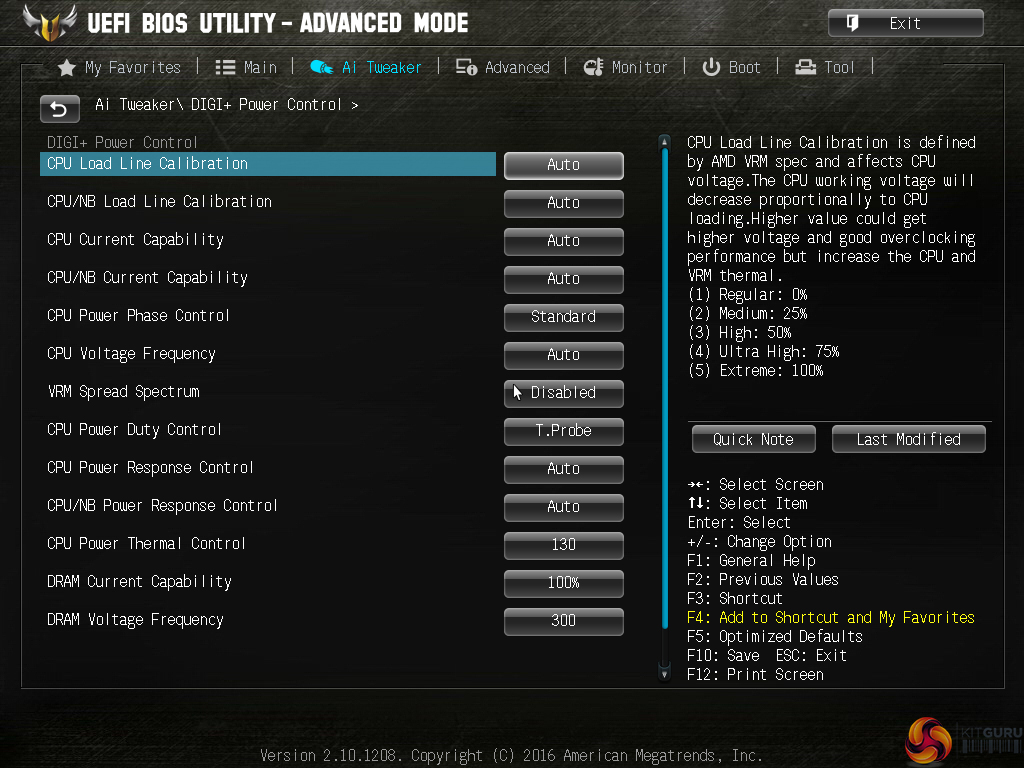Open the Tool printer icon
1024x768 pixels.
tap(805, 67)
